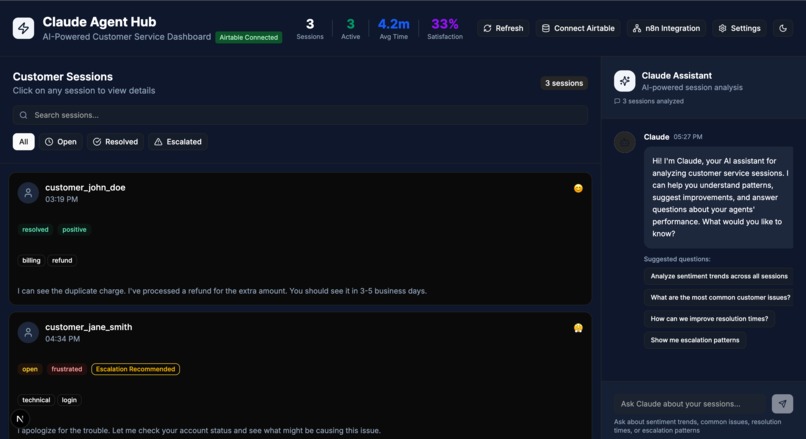Screen dimensions: 806x439
Task: Click the Airtable Connected badge
Action: click(249, 38)
